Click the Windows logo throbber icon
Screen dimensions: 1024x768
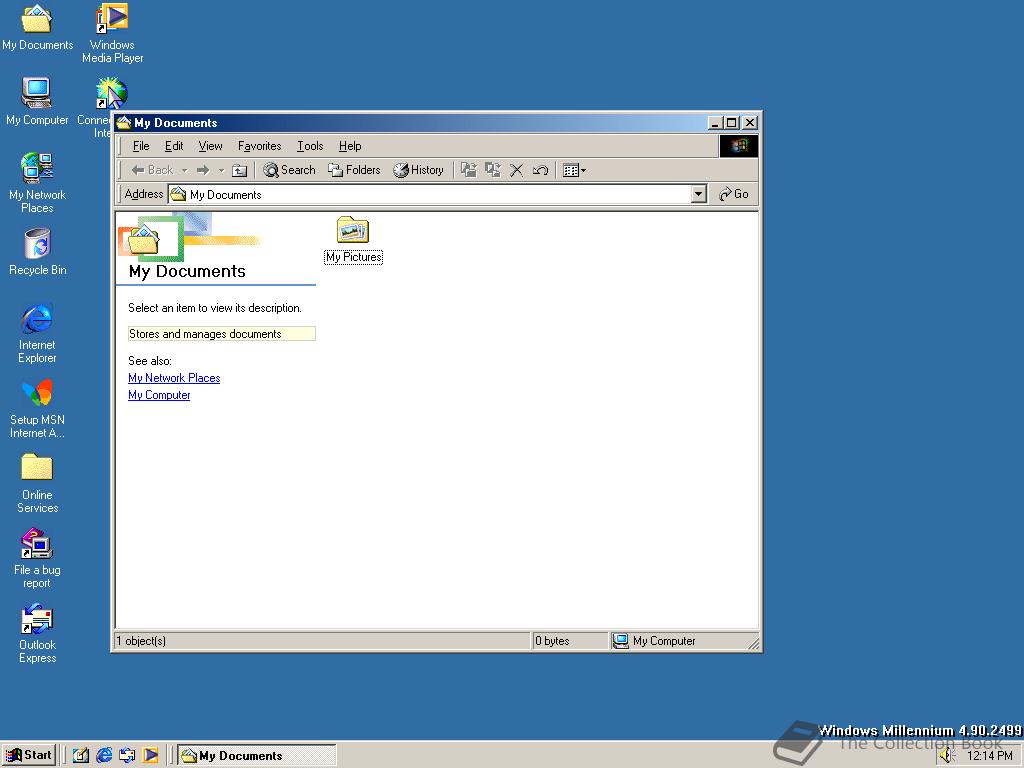pos(739,146)
